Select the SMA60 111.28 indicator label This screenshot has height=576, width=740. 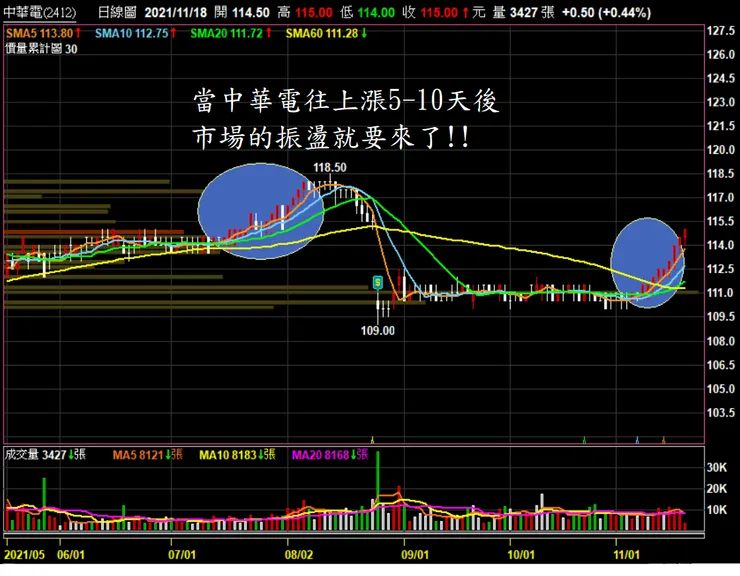coord(327,33)
